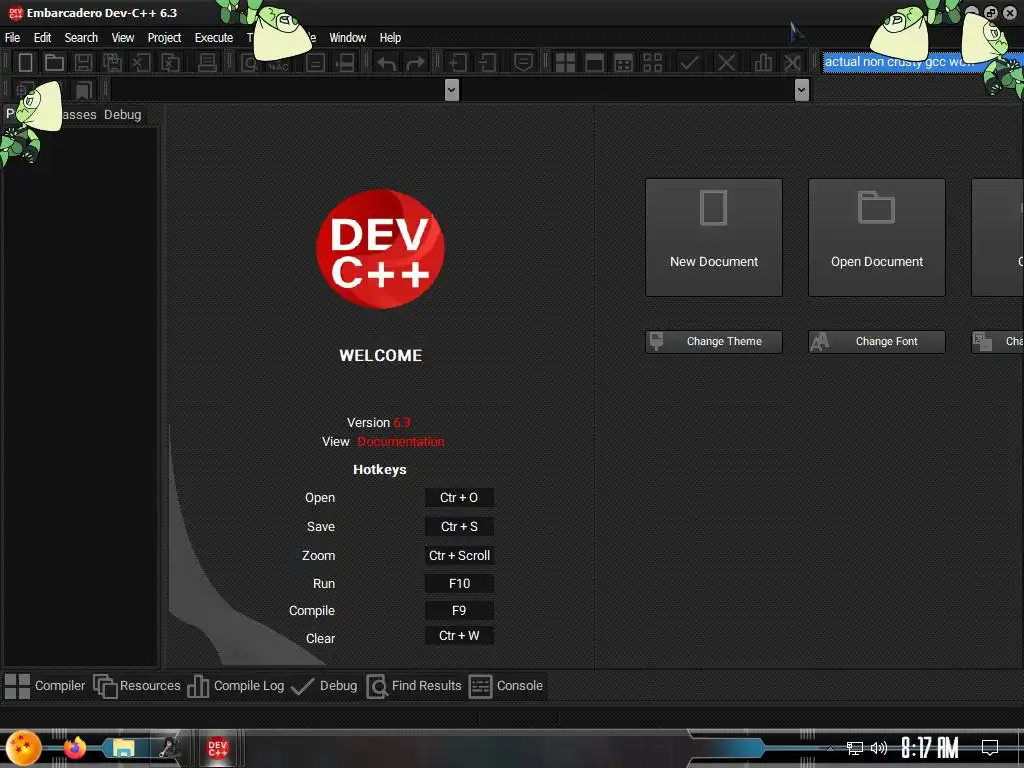Open the Project menu

pyautogui.click(x=164, y=38)
